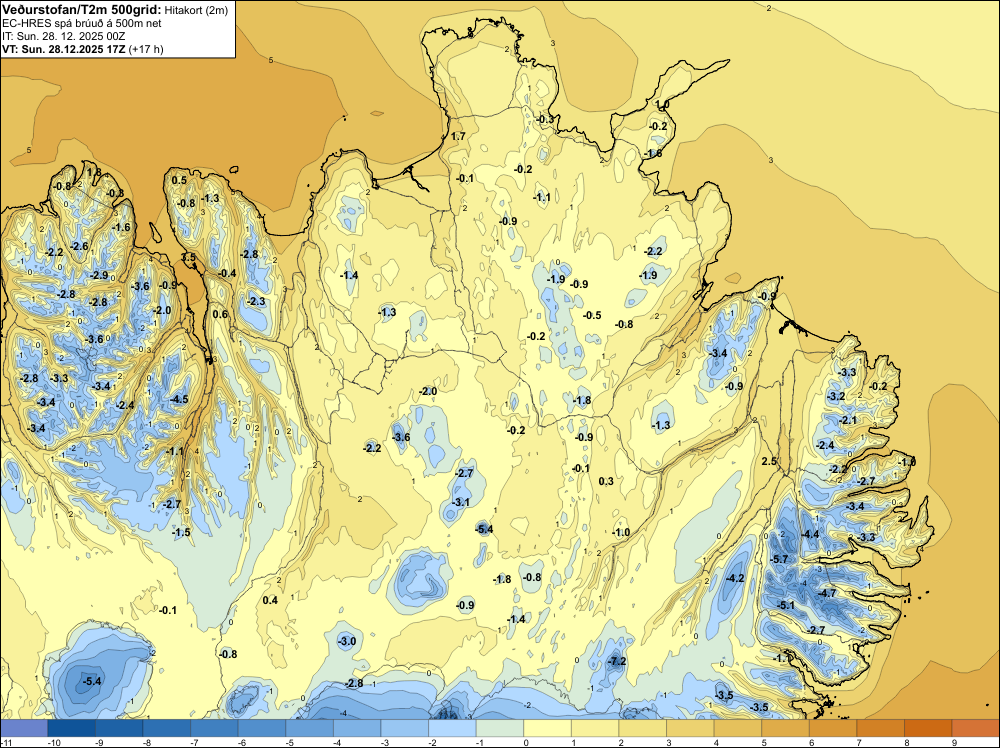Select legend swatch between 8 and 9
Viewport: 1000px width, 748px height.
pos(928,728)
